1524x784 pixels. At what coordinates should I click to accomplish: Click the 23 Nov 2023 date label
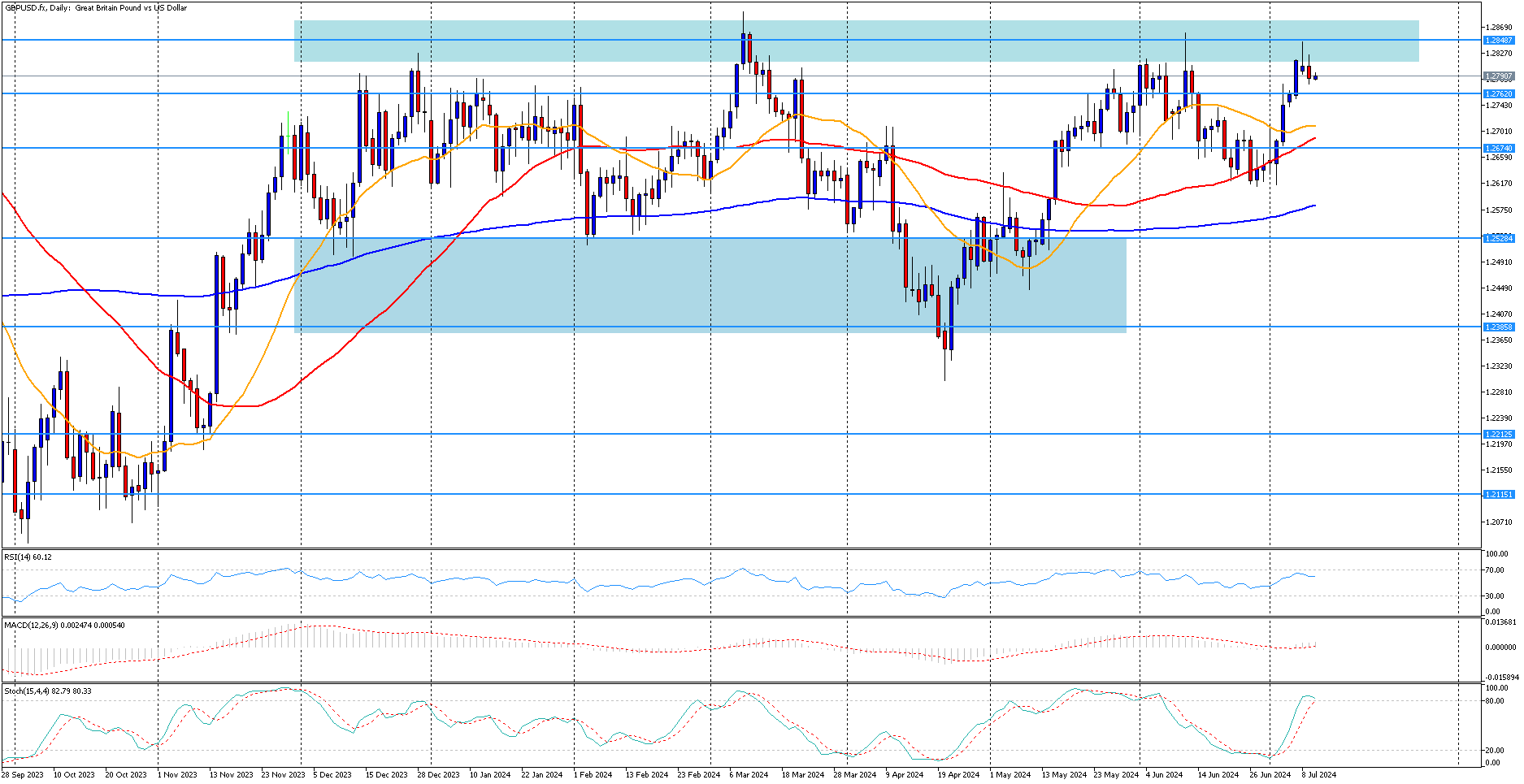coord(283,775)
